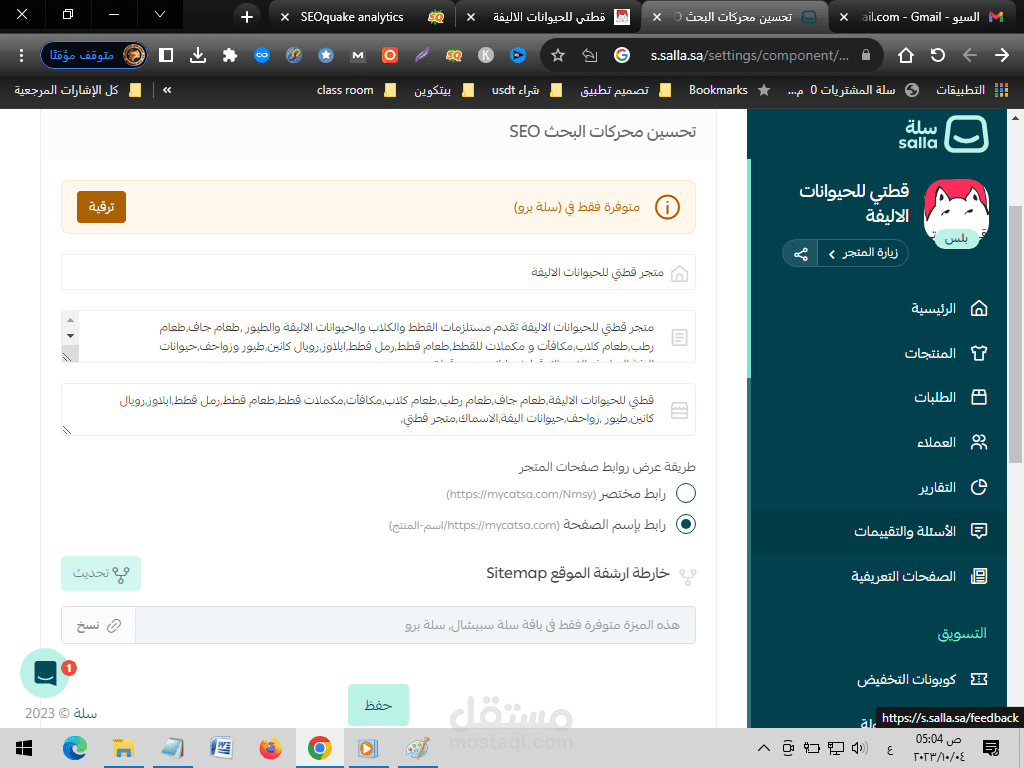This screenshot has height=768, width=1024.
Task: Click the description scroll-up arrow
Action: coord(70,320)
